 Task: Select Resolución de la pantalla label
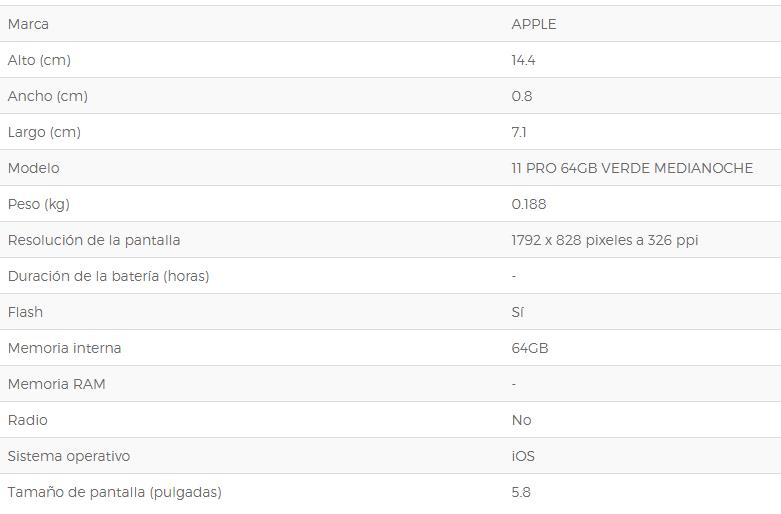click(94, 240)
